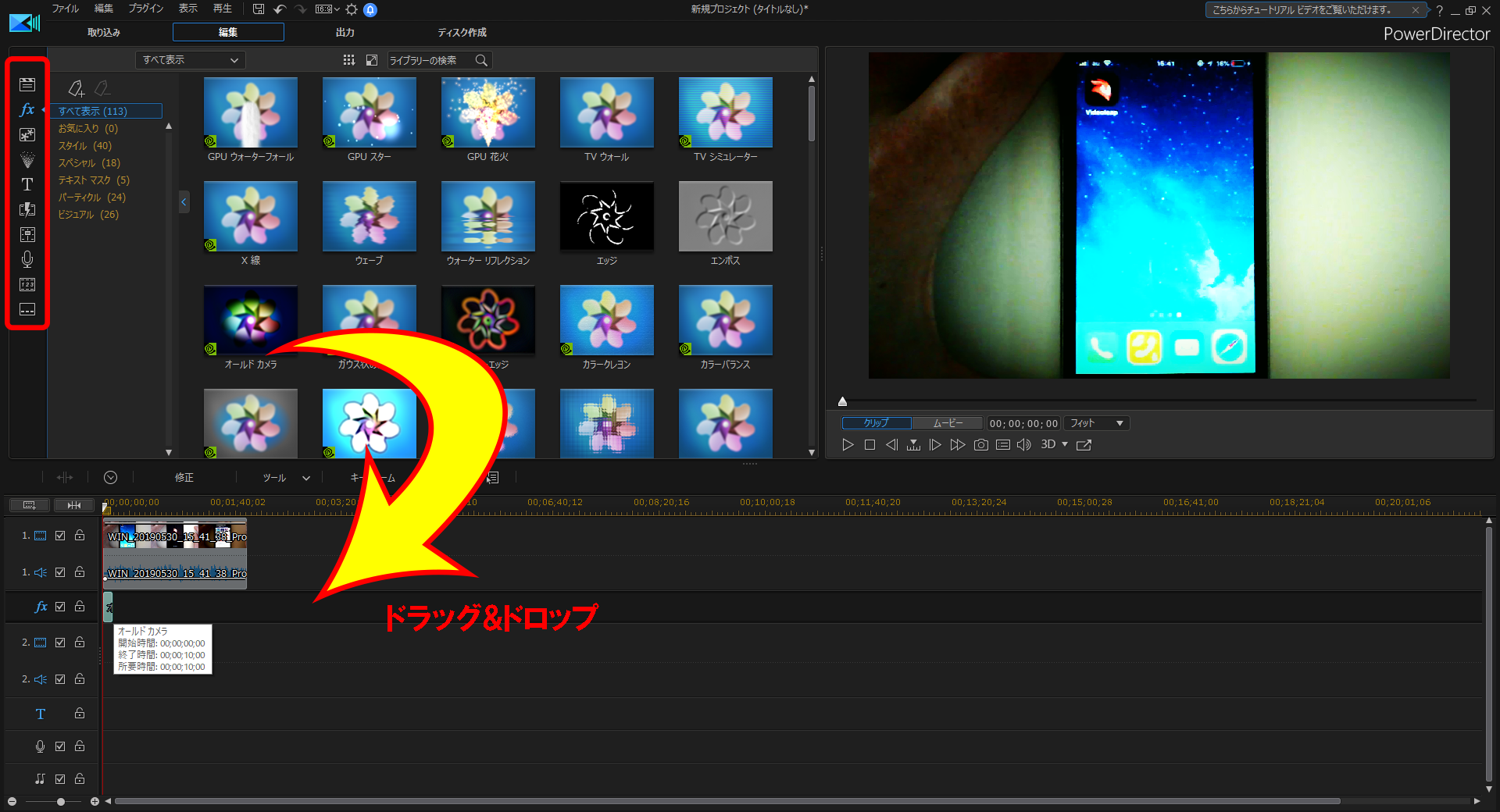The height and width of the screenshot is (812, 1500).
Task: Enable the checkbox on video track 1
Action: (59, 536)
